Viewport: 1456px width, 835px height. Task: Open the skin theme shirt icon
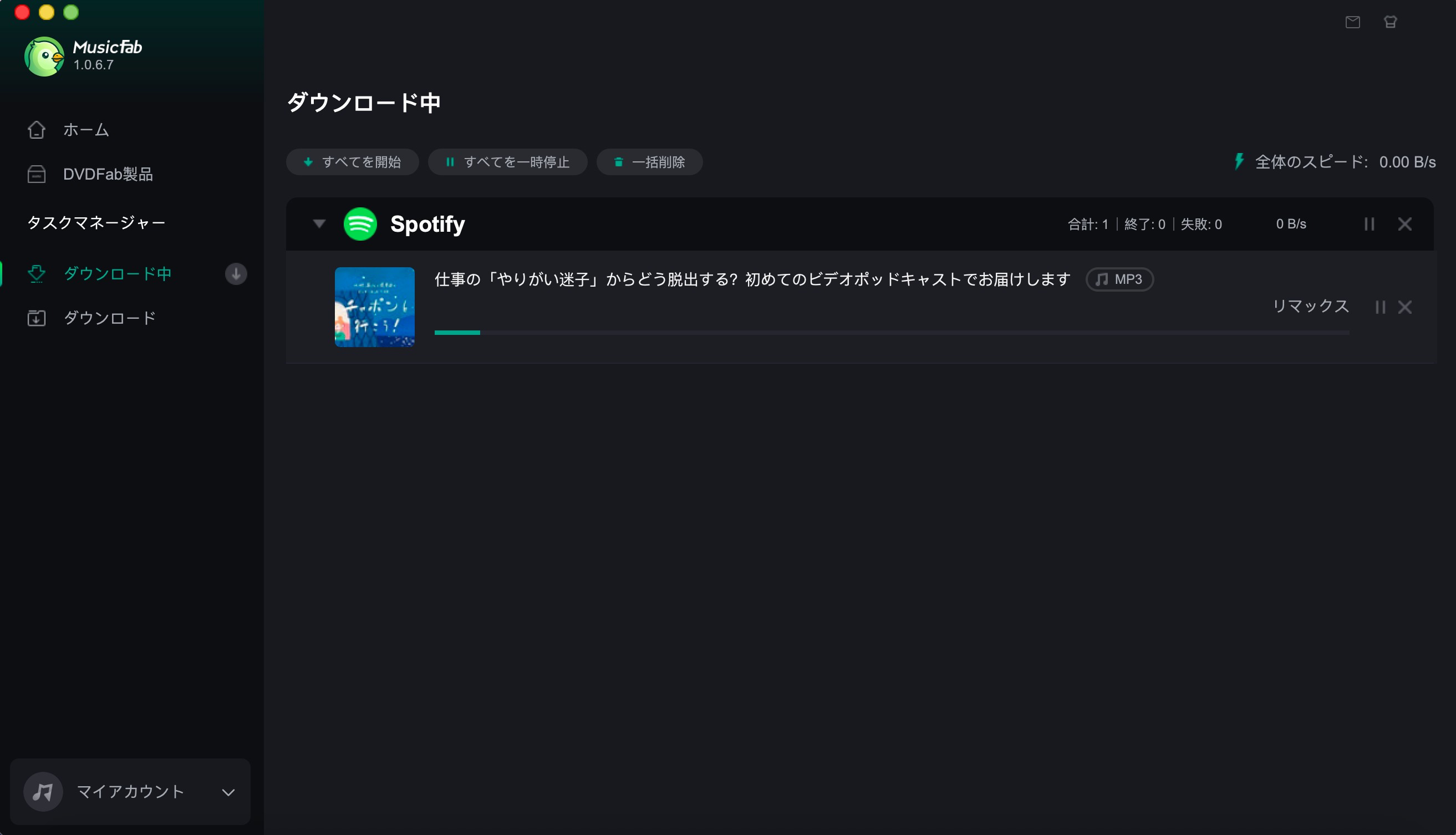(1390, 22)
